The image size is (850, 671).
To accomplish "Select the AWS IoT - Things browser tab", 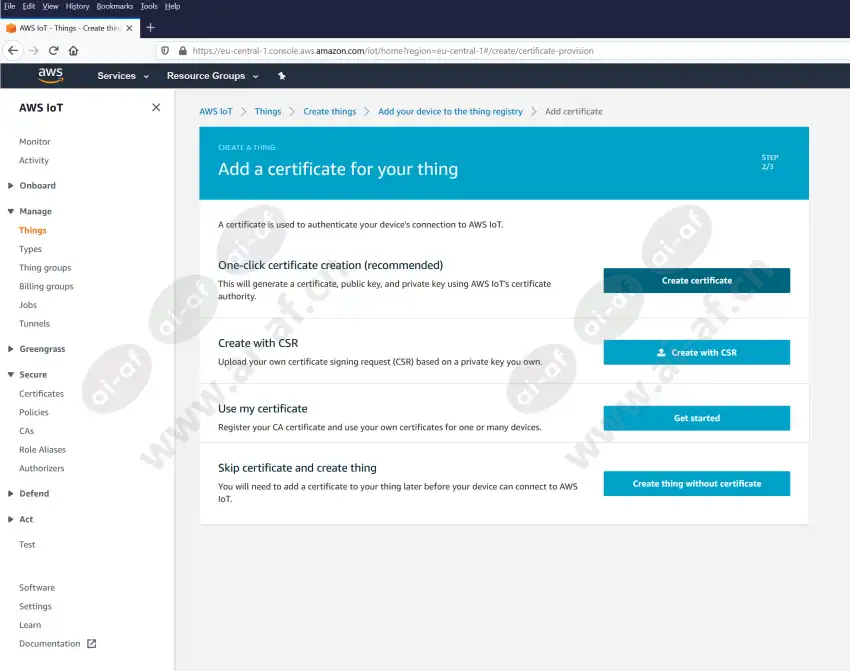I will (x=69, y=28).
